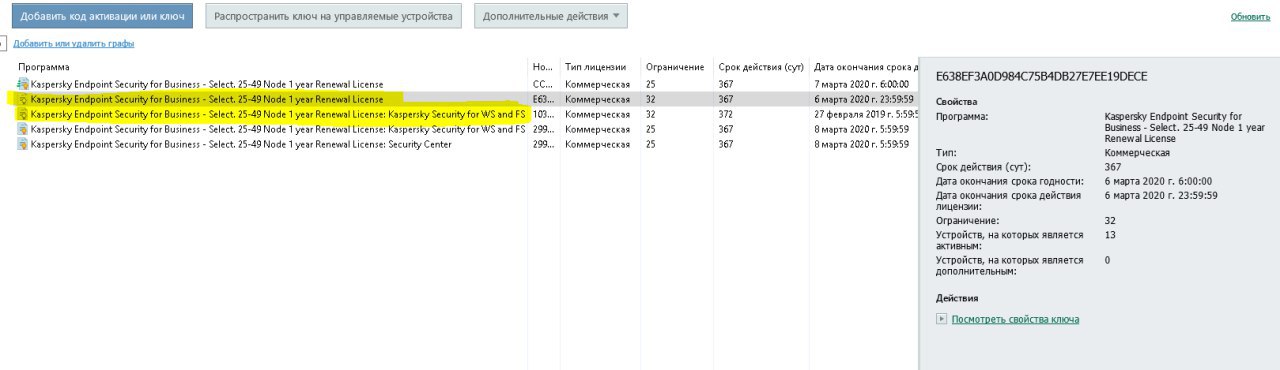Click the active devices count '13'

[1110, 235]
